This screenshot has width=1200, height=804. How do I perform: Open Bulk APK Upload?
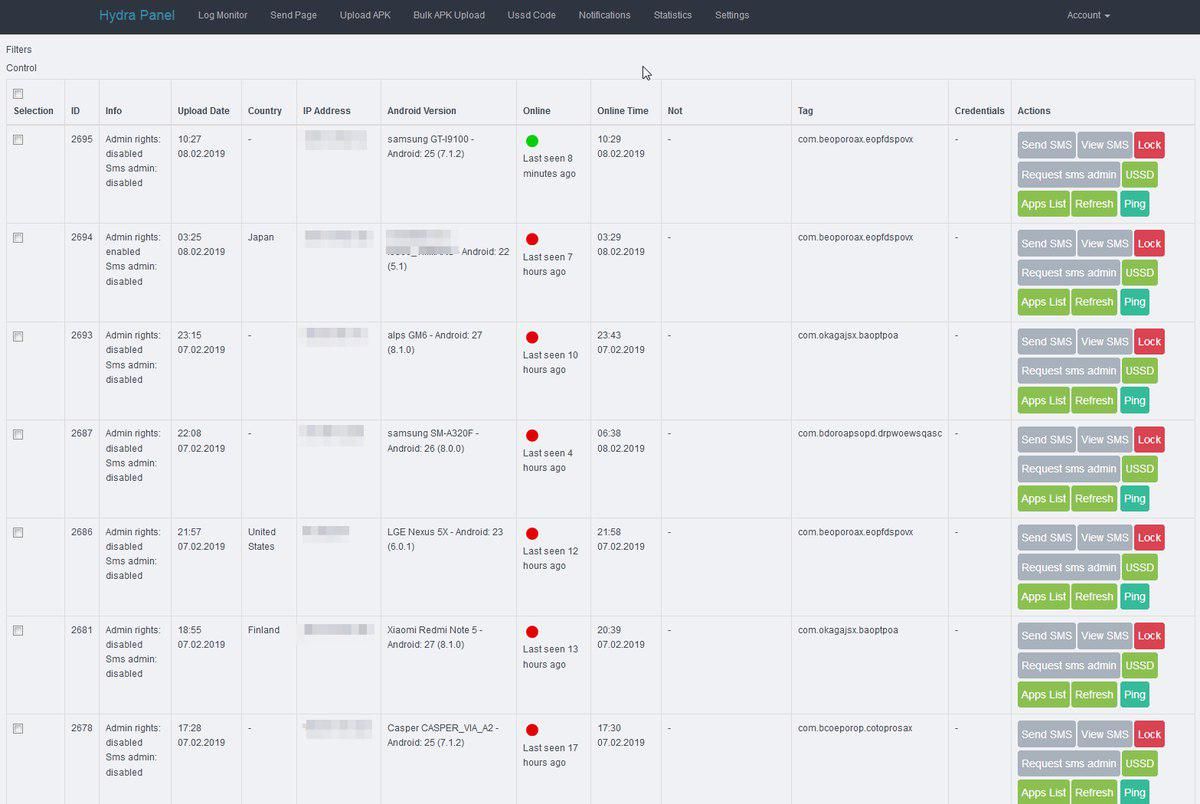tap(449, 15)
